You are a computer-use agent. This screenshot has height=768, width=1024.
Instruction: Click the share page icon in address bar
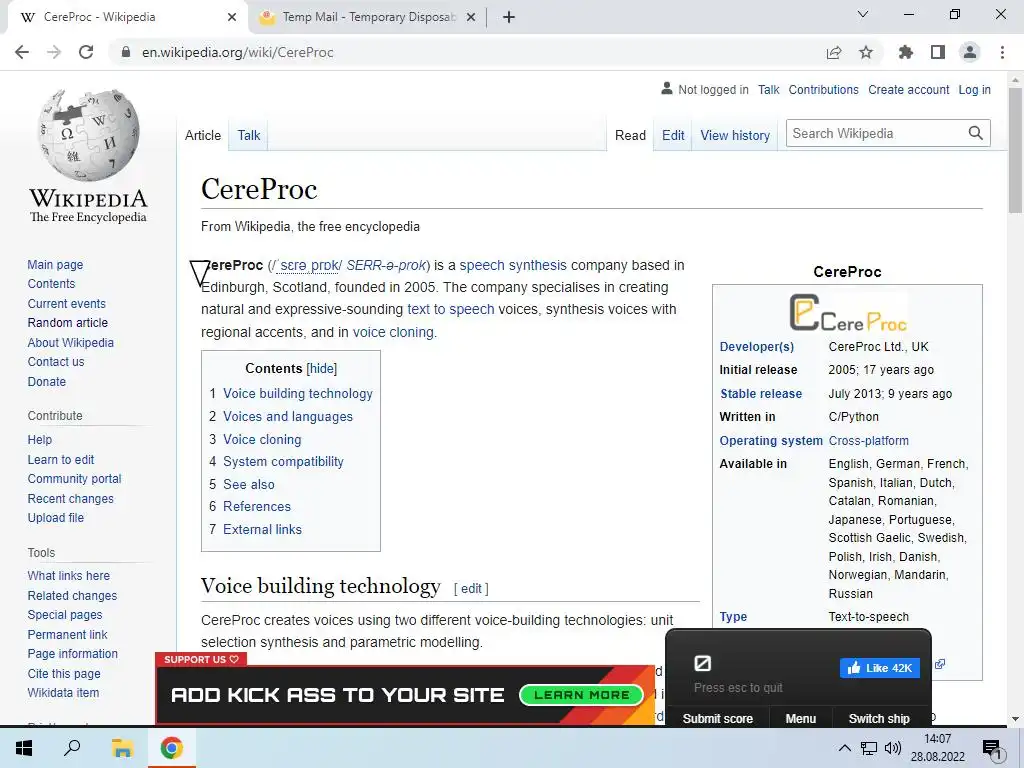click(x=834, y=52)
